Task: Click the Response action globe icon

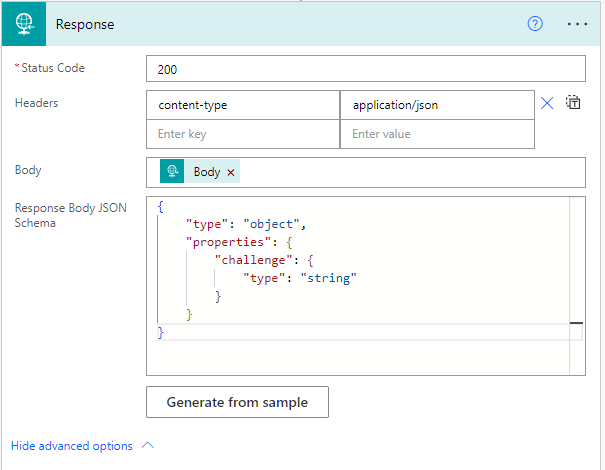Action: (x=24, y=24)
